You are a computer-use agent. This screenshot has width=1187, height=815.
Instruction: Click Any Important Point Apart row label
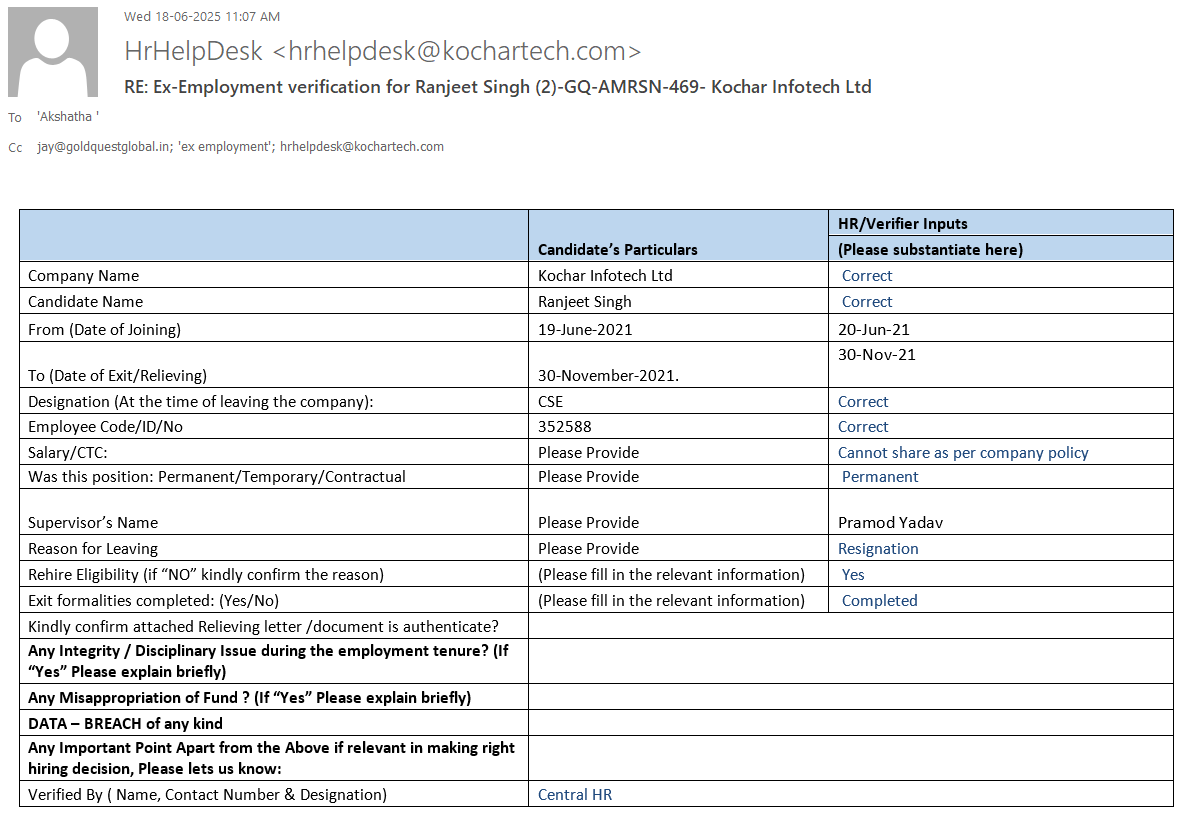coord(271,758)
